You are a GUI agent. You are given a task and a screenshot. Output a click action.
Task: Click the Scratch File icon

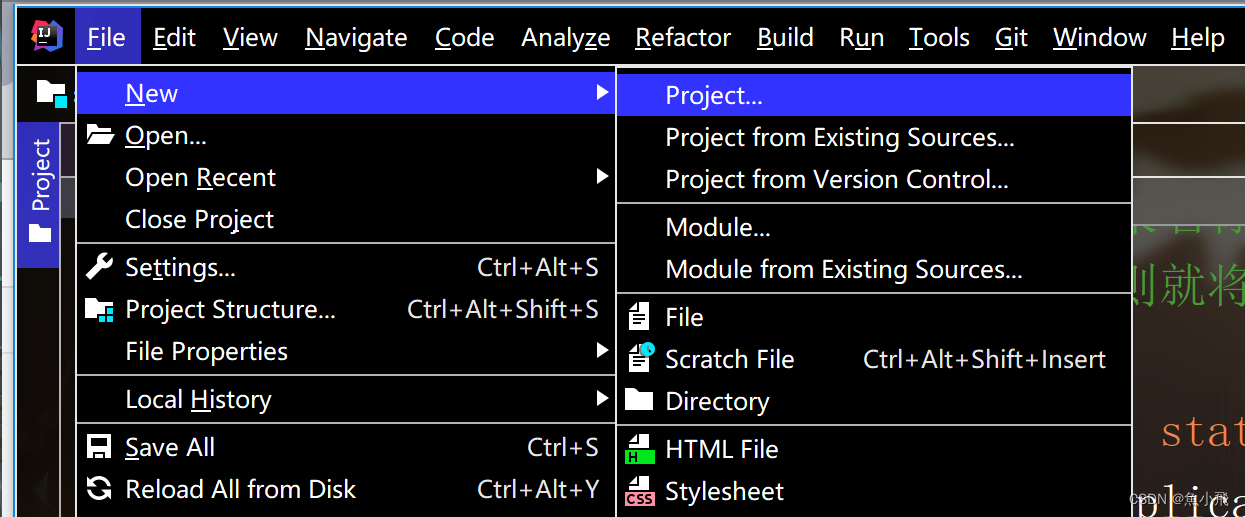coord(639,359)
